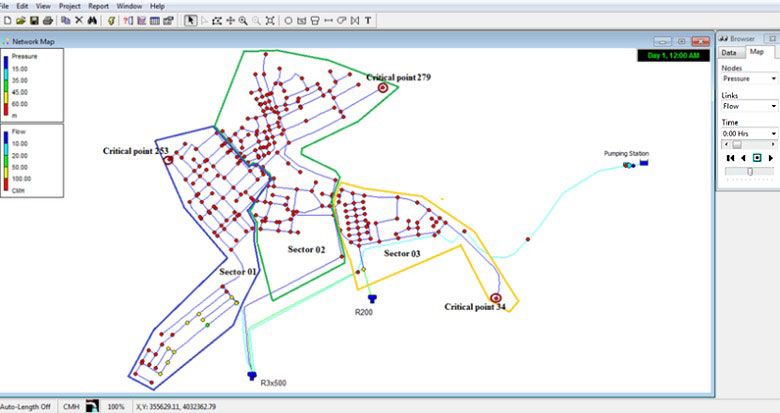Click the Sector 03 map label

tap(402, 253)
